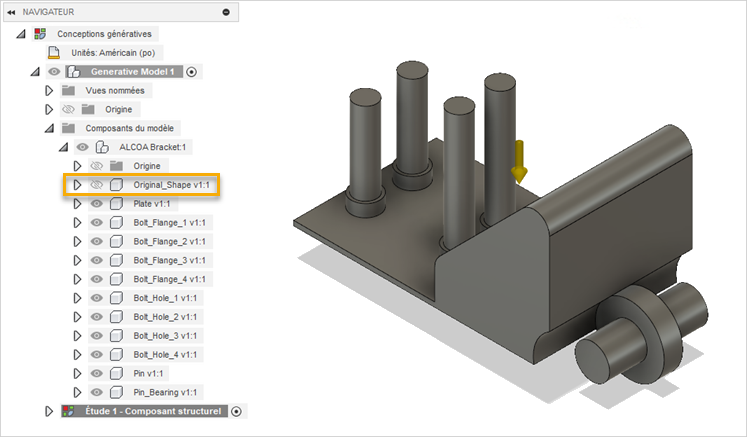Viewport: 747px width, 437px height.
Task: Select the ALCOA Bracket:1 label
Action: point(152,147)
